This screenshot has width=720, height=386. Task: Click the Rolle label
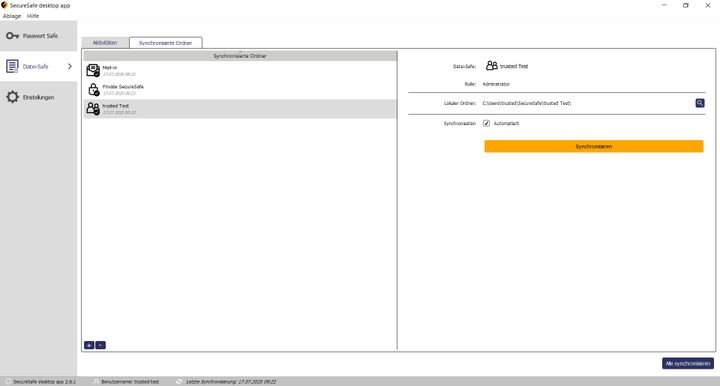(x=470, y=84)
